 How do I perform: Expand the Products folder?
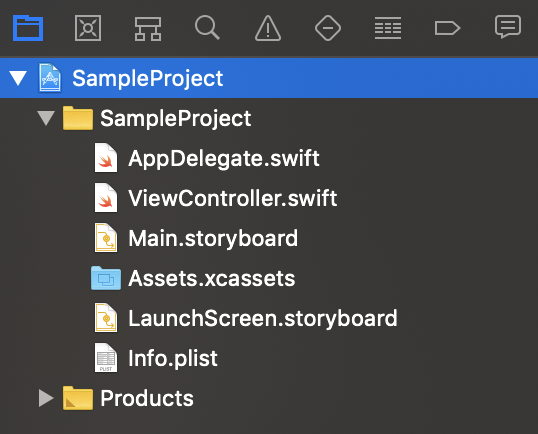click(x=46, y=398)
